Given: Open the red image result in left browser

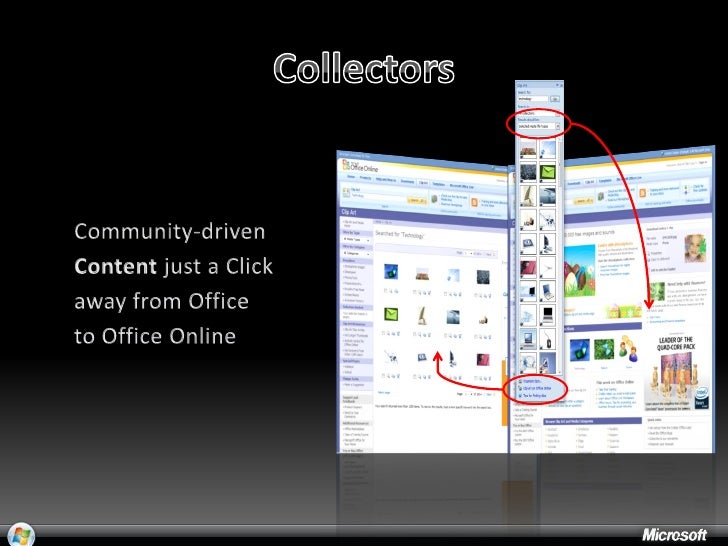Looking at the screenshot, I should pyautogui.click(x=483, y=360).
